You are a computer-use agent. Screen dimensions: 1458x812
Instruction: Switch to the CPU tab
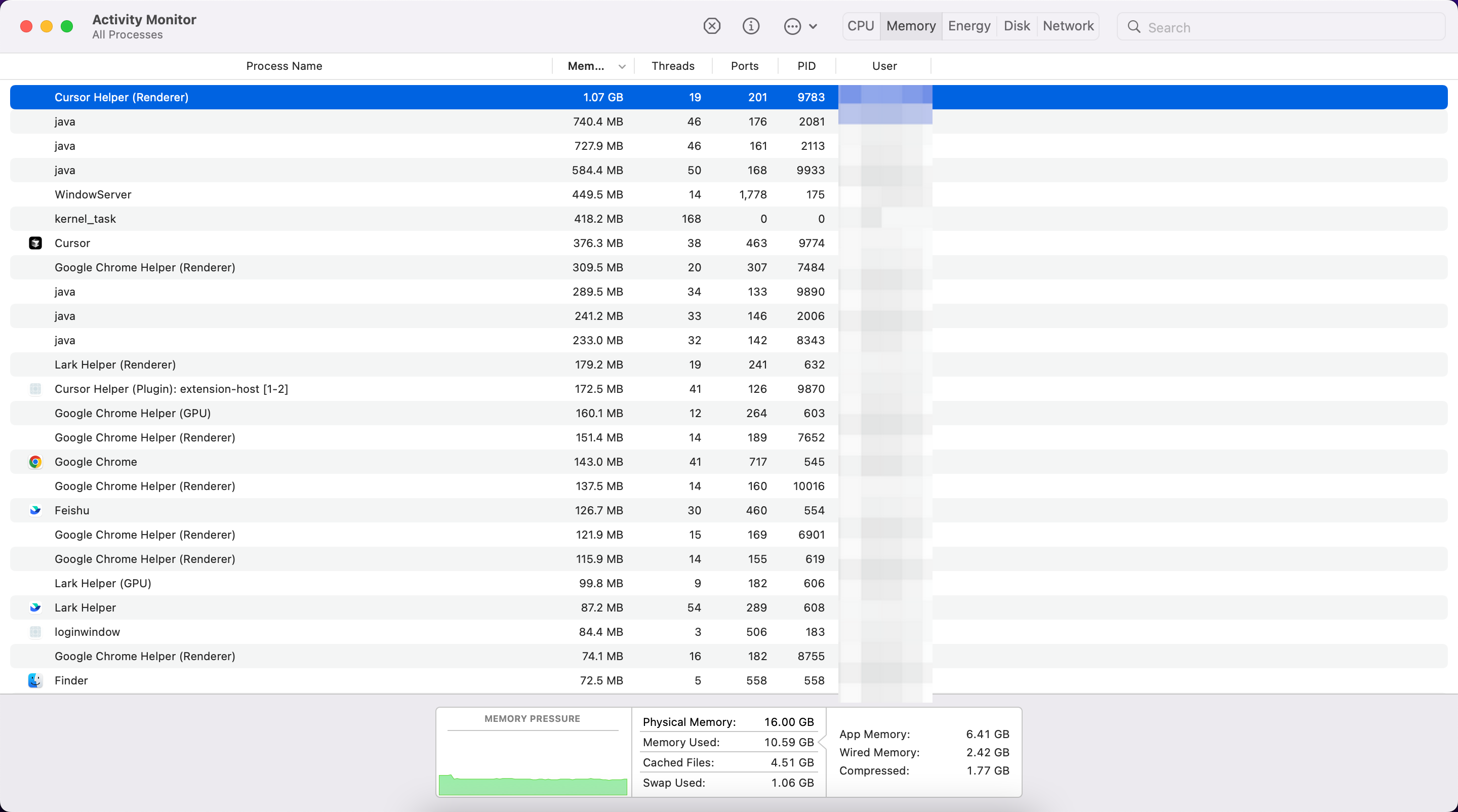click(861, 26)
